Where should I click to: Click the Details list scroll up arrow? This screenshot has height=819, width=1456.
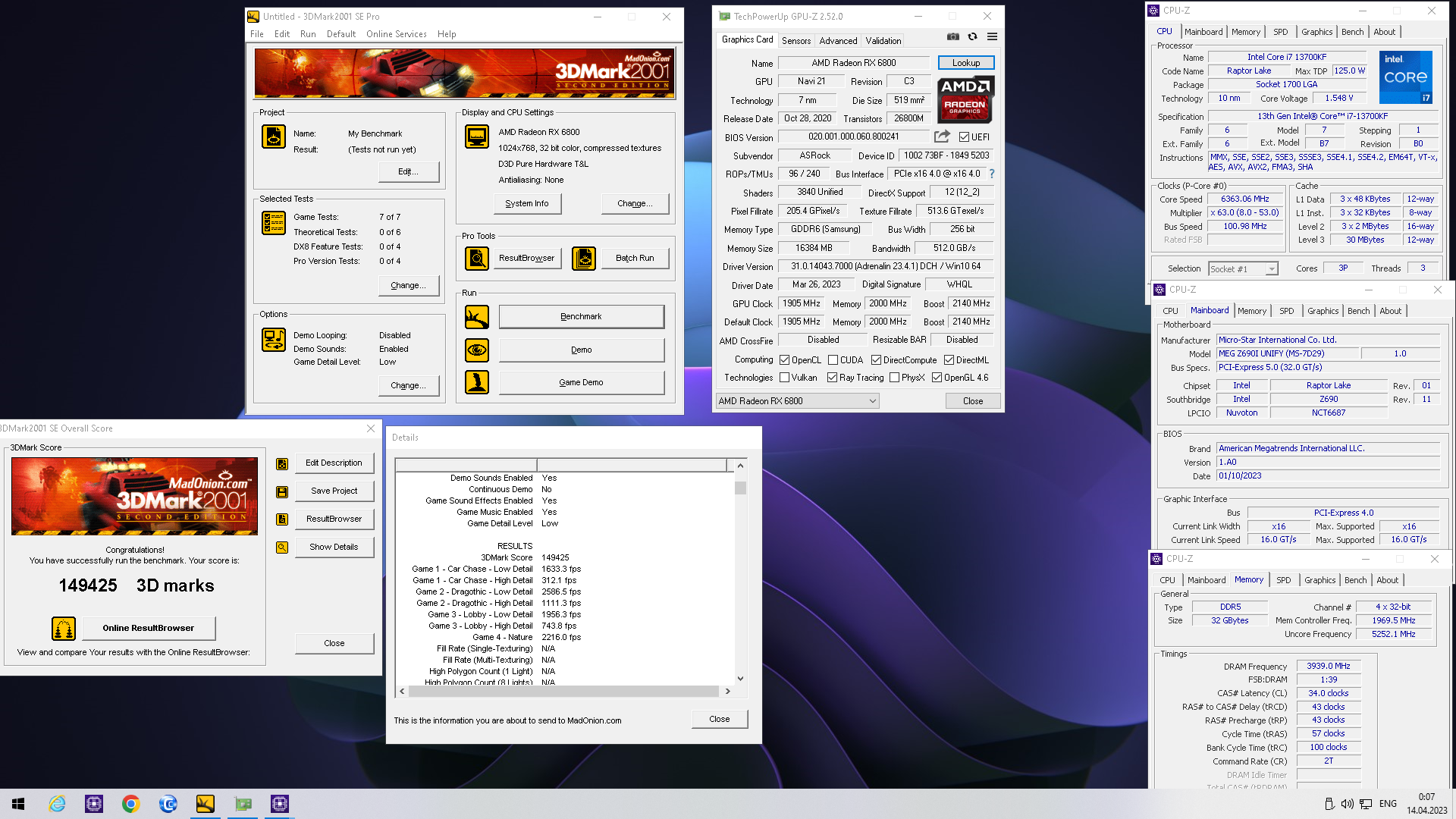click(x=740, y=465)
